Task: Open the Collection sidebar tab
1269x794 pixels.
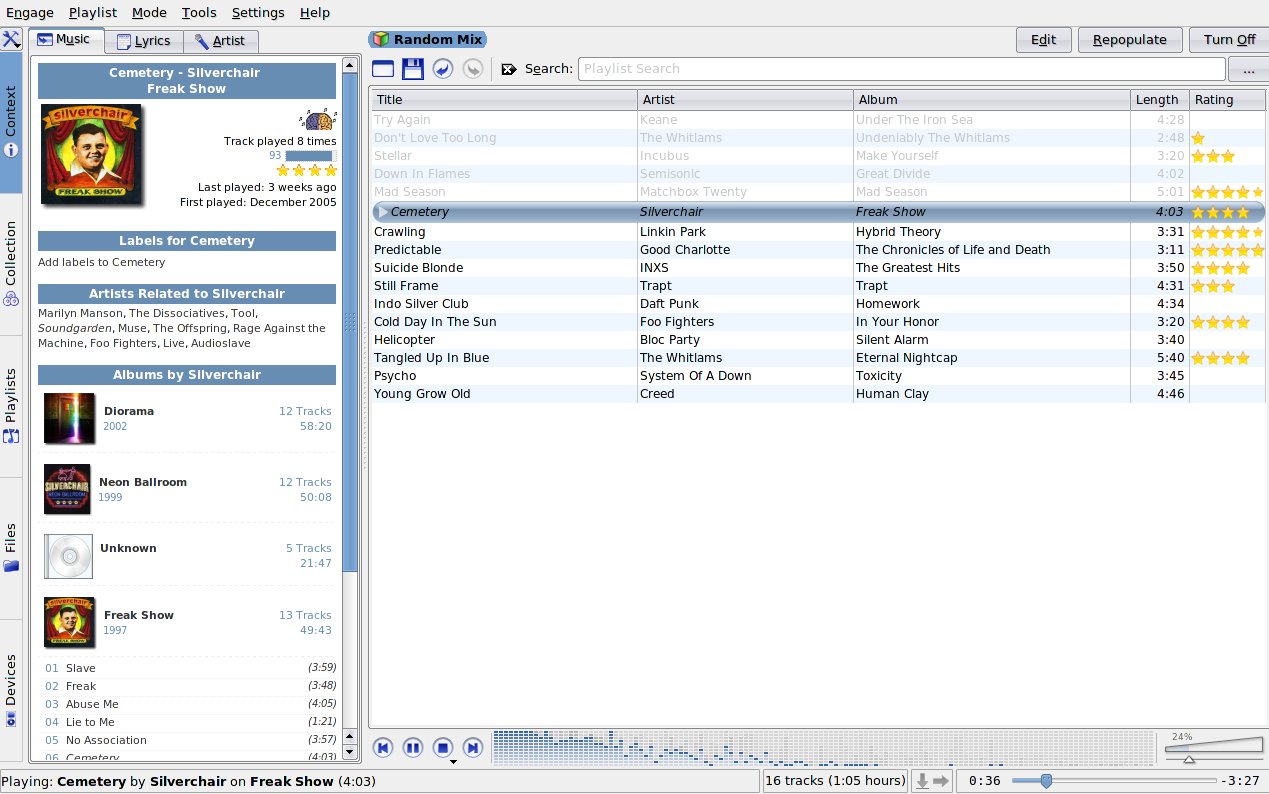Action: pyautogui.click(x=11, y=264)
